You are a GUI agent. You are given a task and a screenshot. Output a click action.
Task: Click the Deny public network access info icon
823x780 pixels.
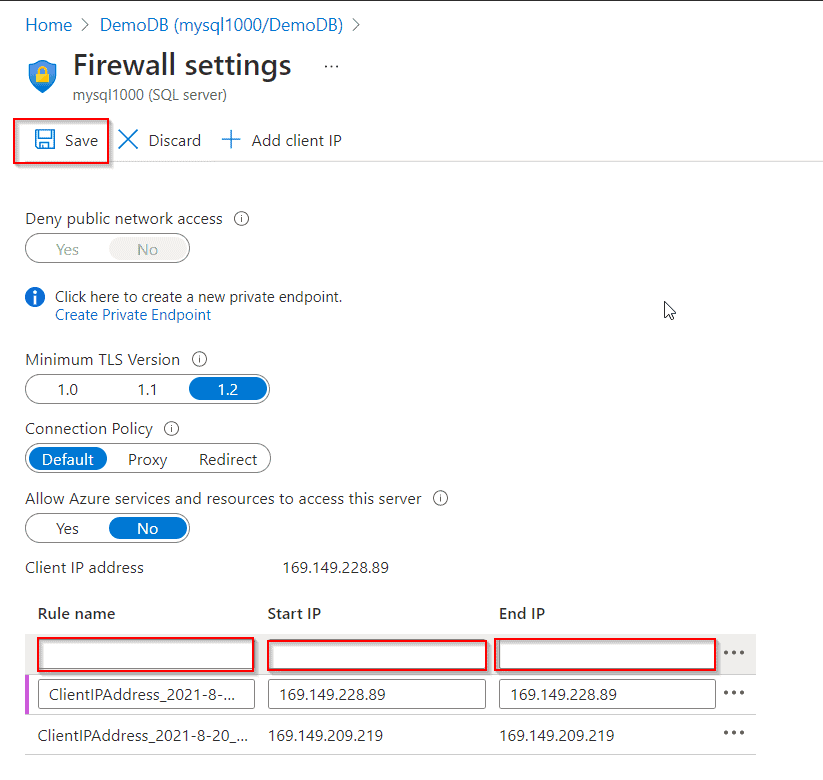point(241,218)
